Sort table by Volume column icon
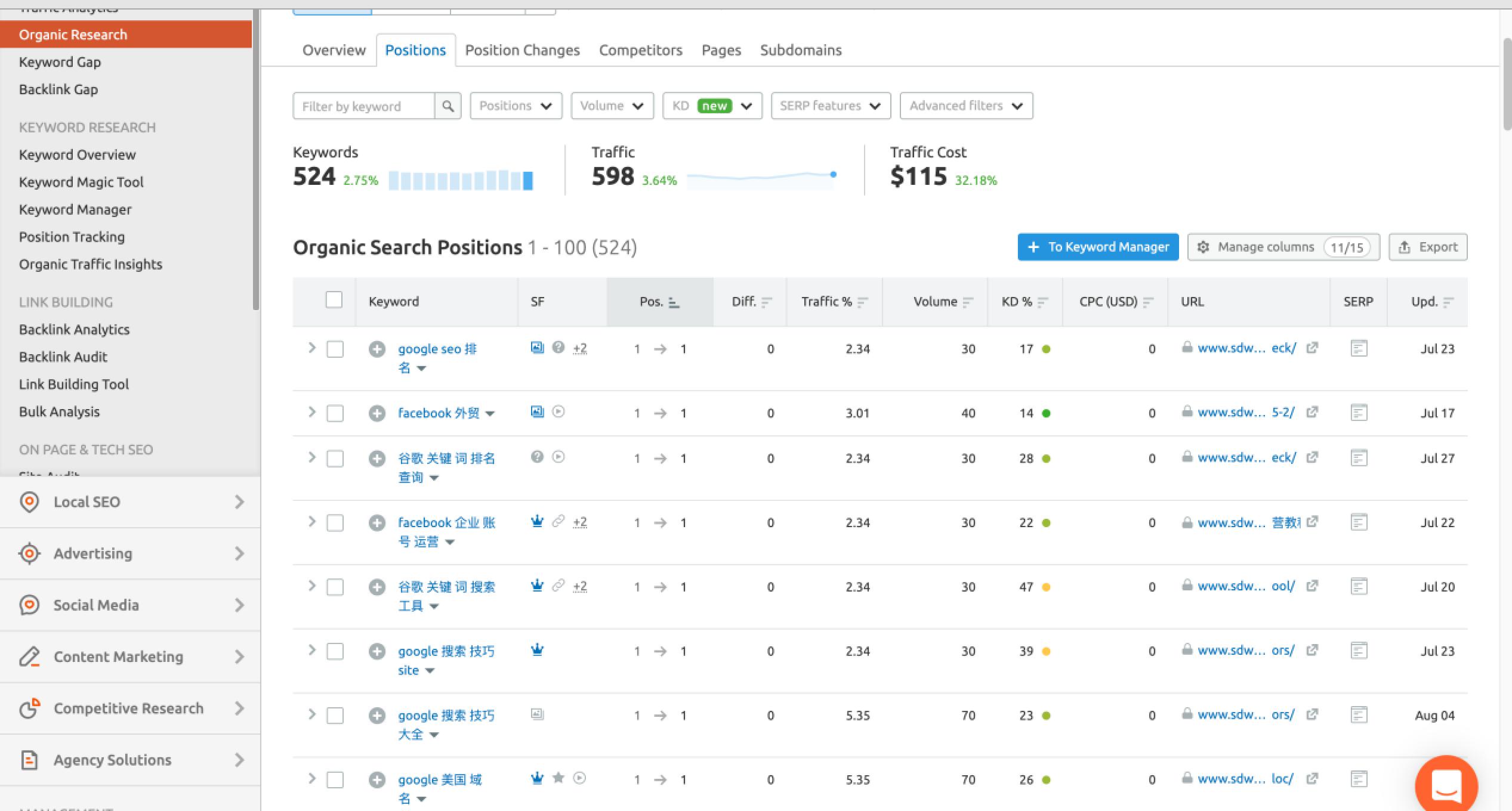 (x=968, y=302)
